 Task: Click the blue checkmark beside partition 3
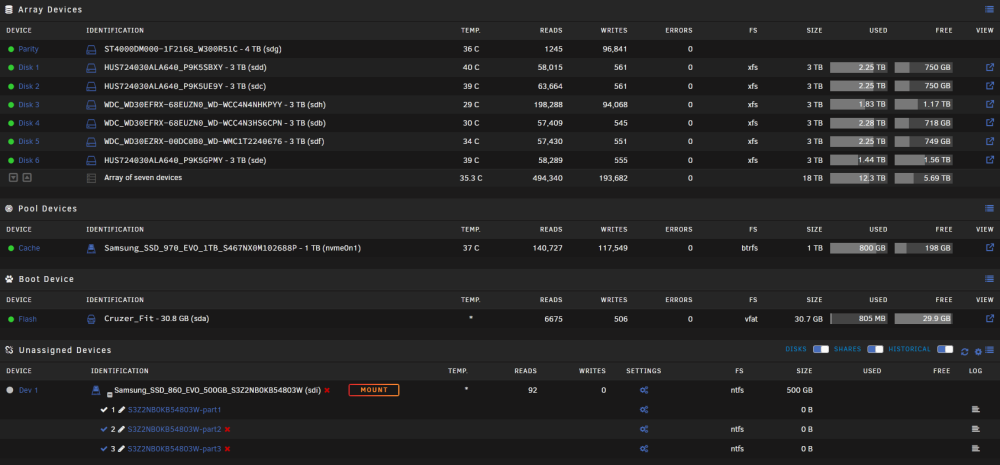tap(104, 449)
